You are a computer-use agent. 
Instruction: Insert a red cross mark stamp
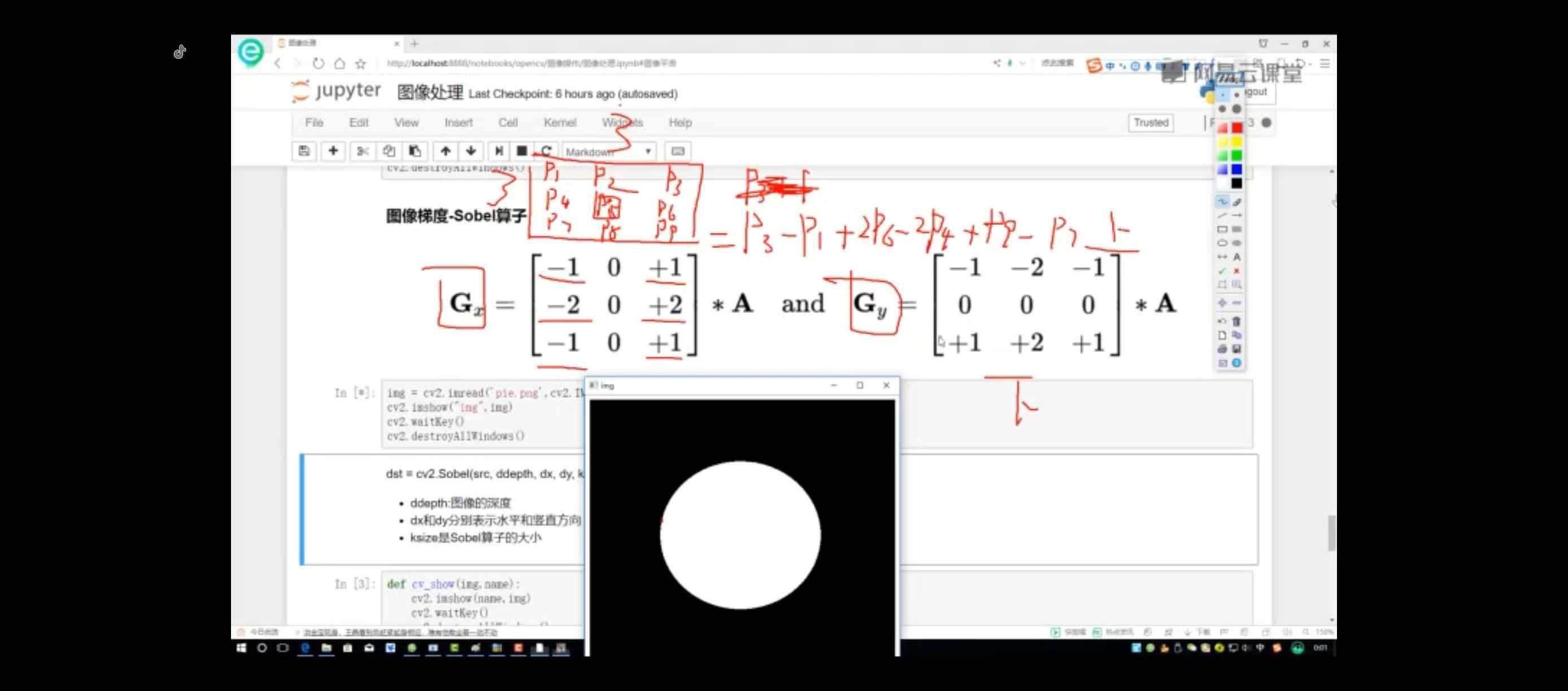point(1237,270)
